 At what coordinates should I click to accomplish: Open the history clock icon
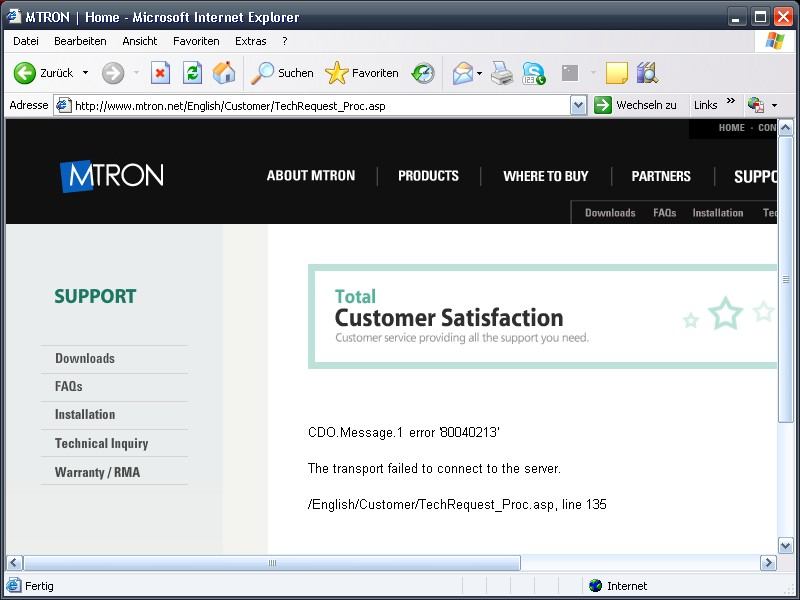point(423,73)
